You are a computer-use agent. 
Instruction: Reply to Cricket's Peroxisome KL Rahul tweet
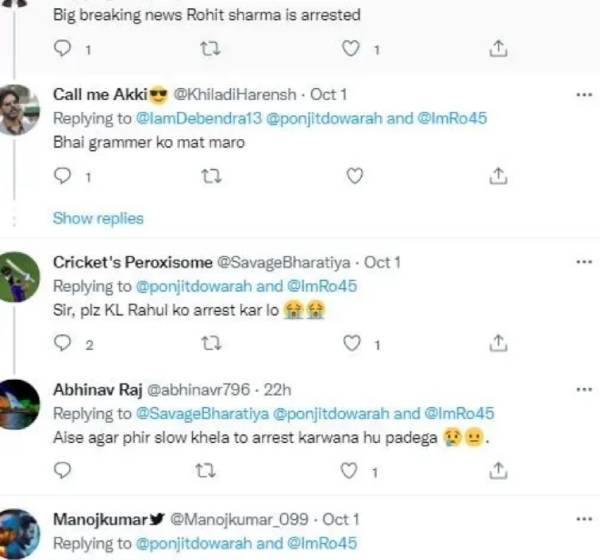(63, 344)
